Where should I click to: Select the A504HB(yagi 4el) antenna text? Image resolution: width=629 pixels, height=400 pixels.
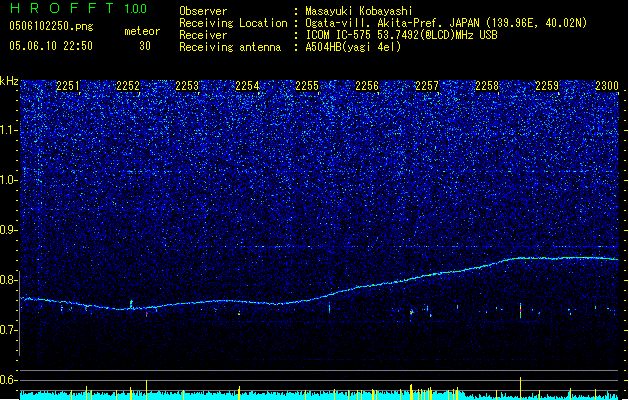[x=353, y=47]
